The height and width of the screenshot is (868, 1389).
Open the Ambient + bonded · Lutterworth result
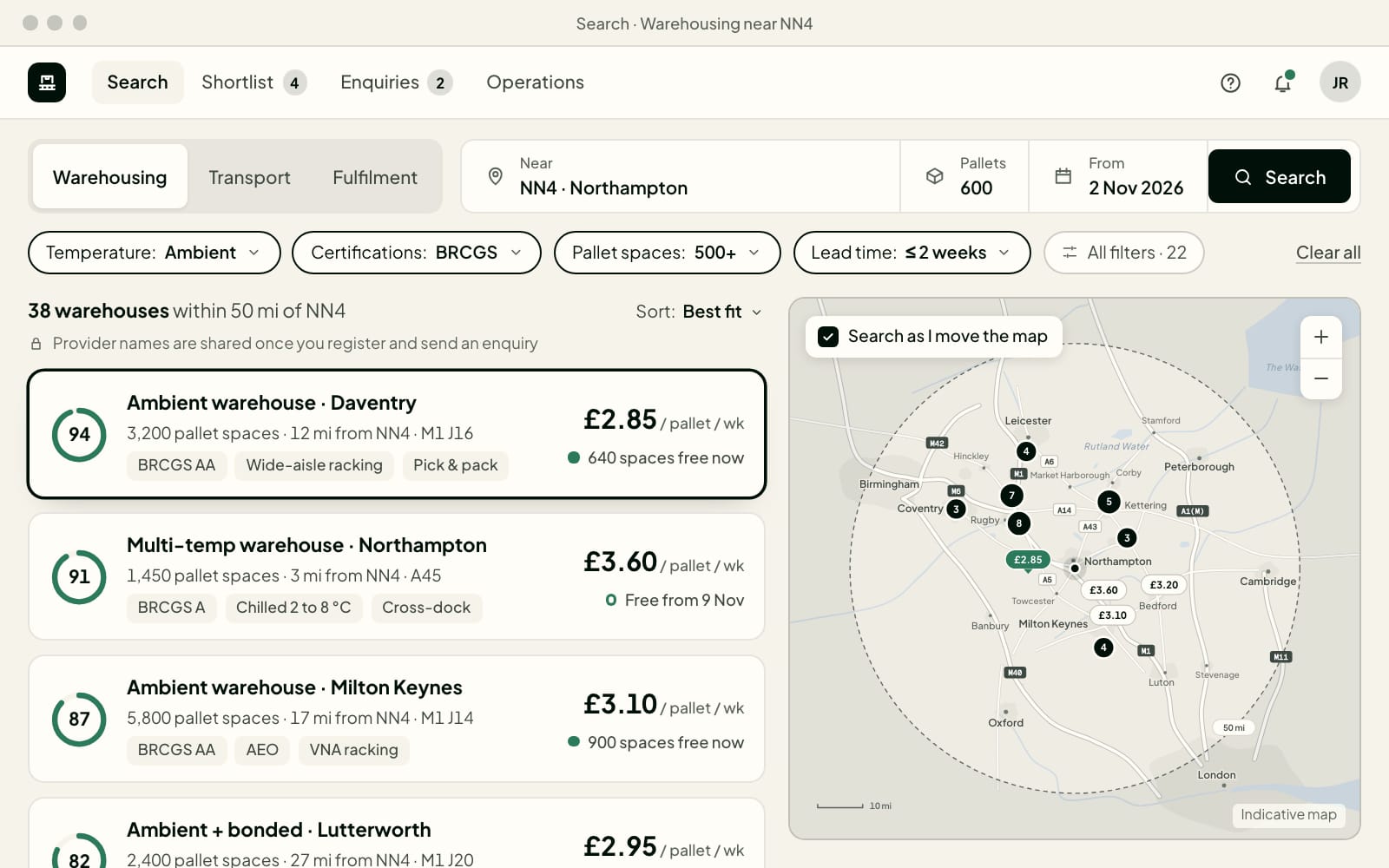(x=397, y=833)
